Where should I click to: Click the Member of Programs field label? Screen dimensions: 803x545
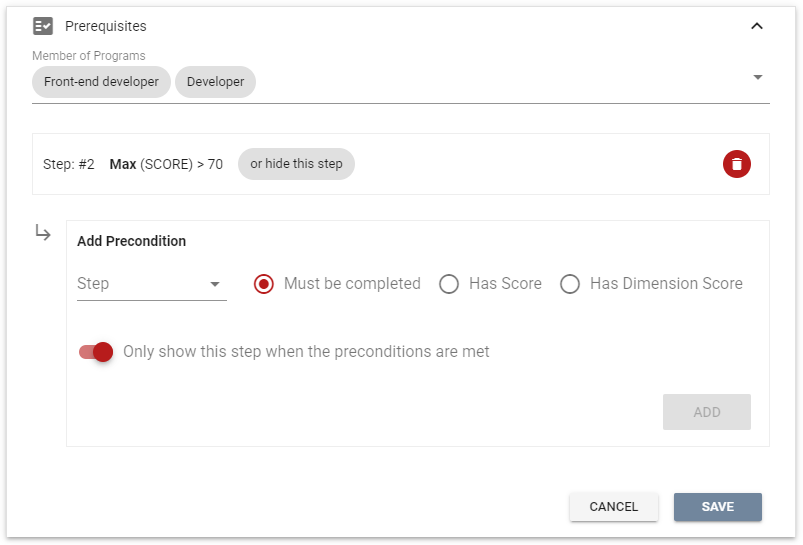(88, 56)
